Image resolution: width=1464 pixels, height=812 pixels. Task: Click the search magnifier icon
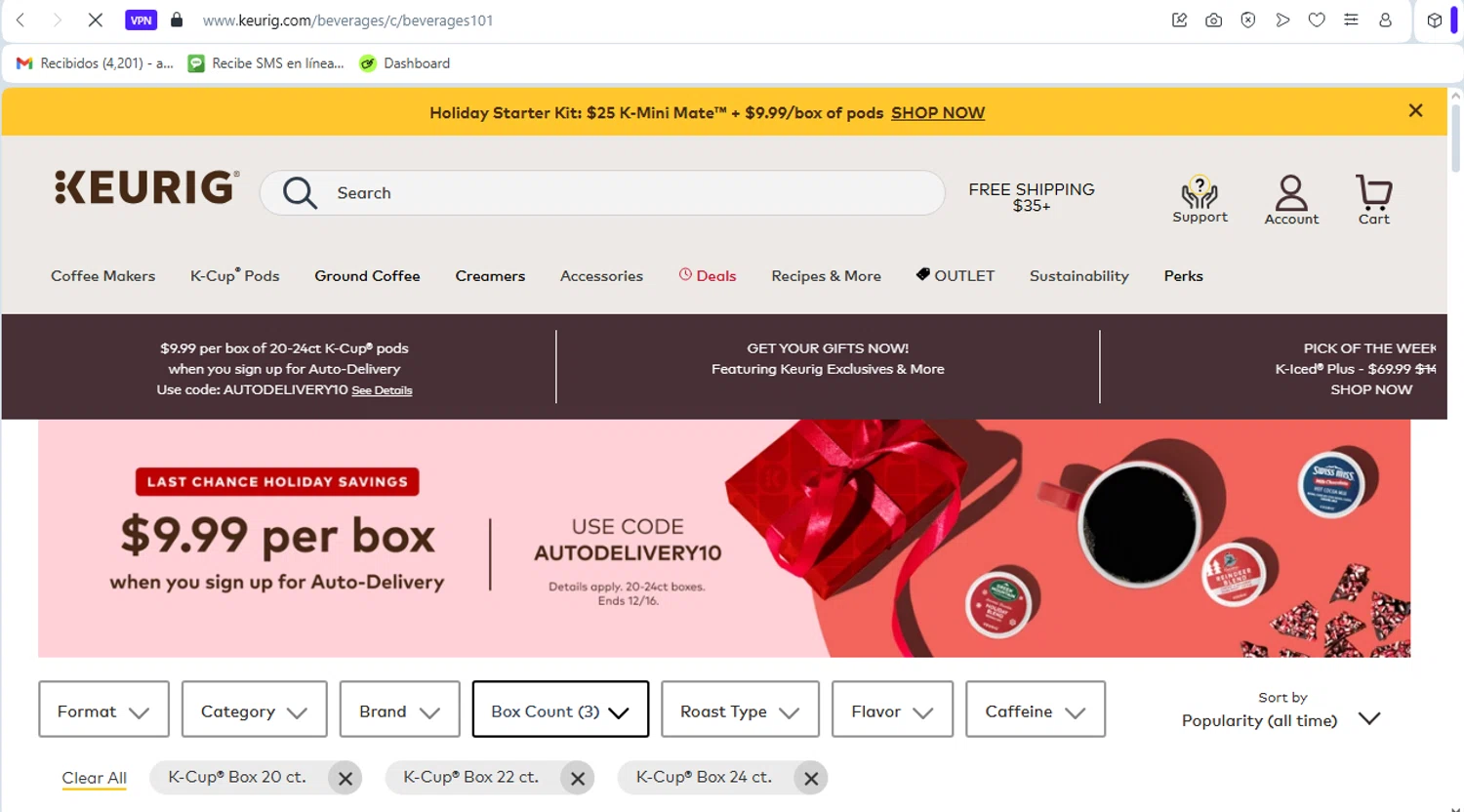point(300,193)
